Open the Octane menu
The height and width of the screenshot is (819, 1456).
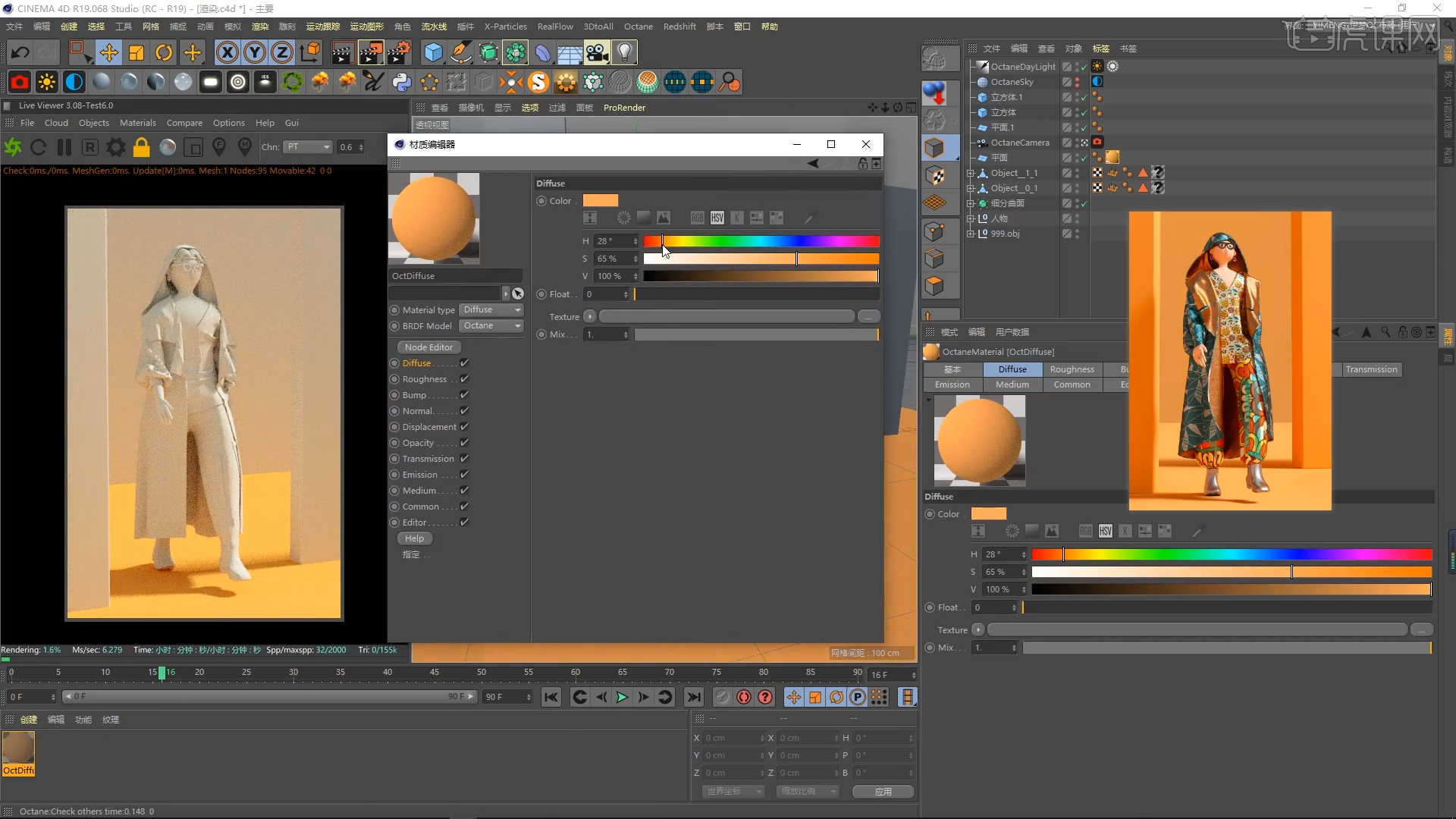coord(638,26)
